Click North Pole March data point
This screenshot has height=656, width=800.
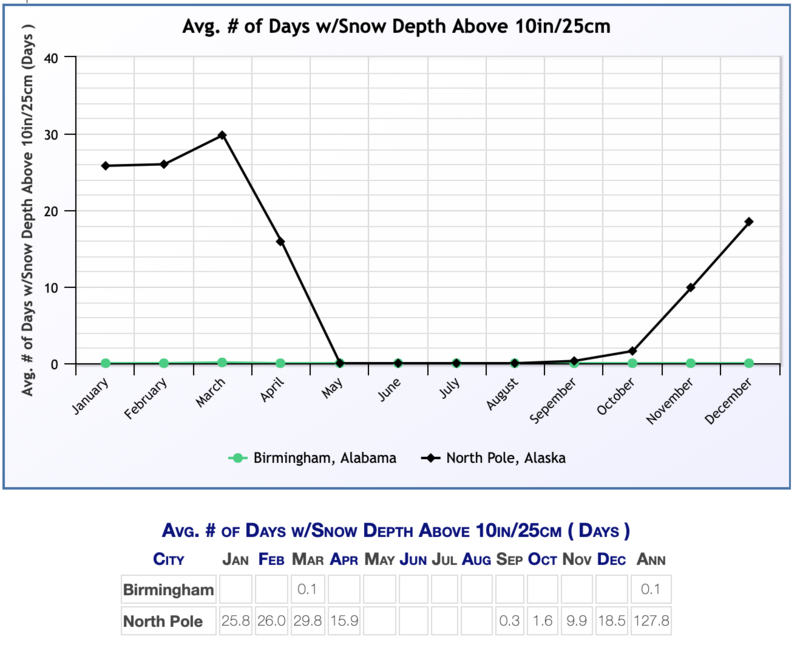coord(222,135)
